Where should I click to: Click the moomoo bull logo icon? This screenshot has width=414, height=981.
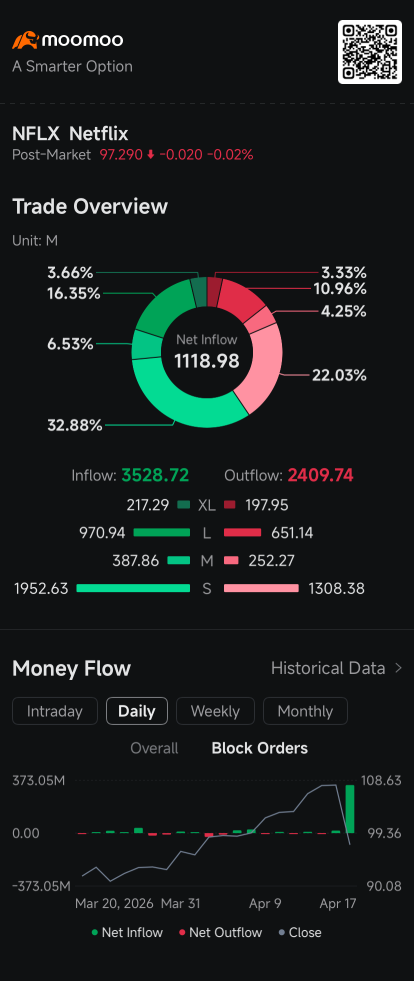point(25,41)
